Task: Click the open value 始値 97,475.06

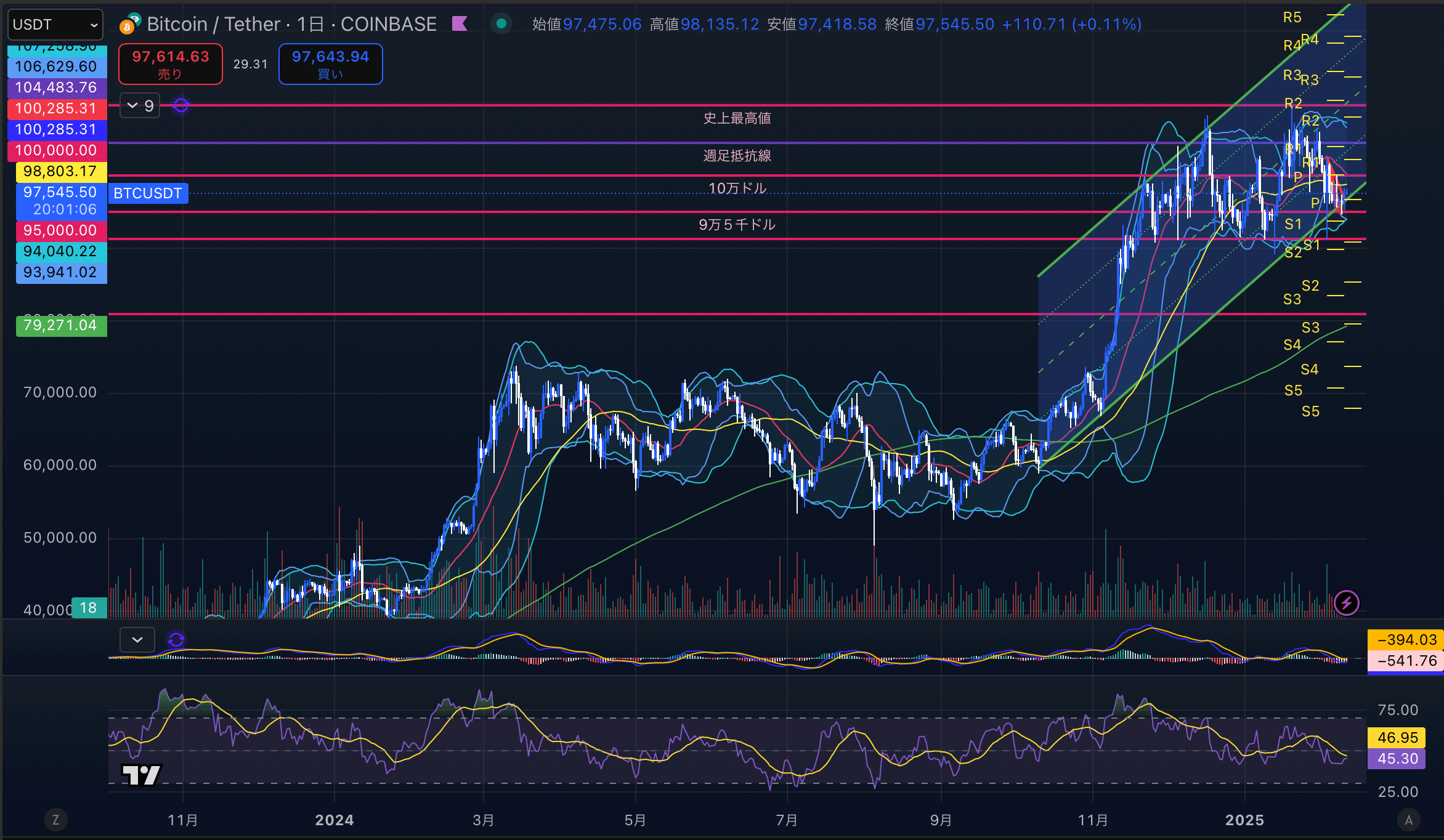Action: (x=587, y=24)
